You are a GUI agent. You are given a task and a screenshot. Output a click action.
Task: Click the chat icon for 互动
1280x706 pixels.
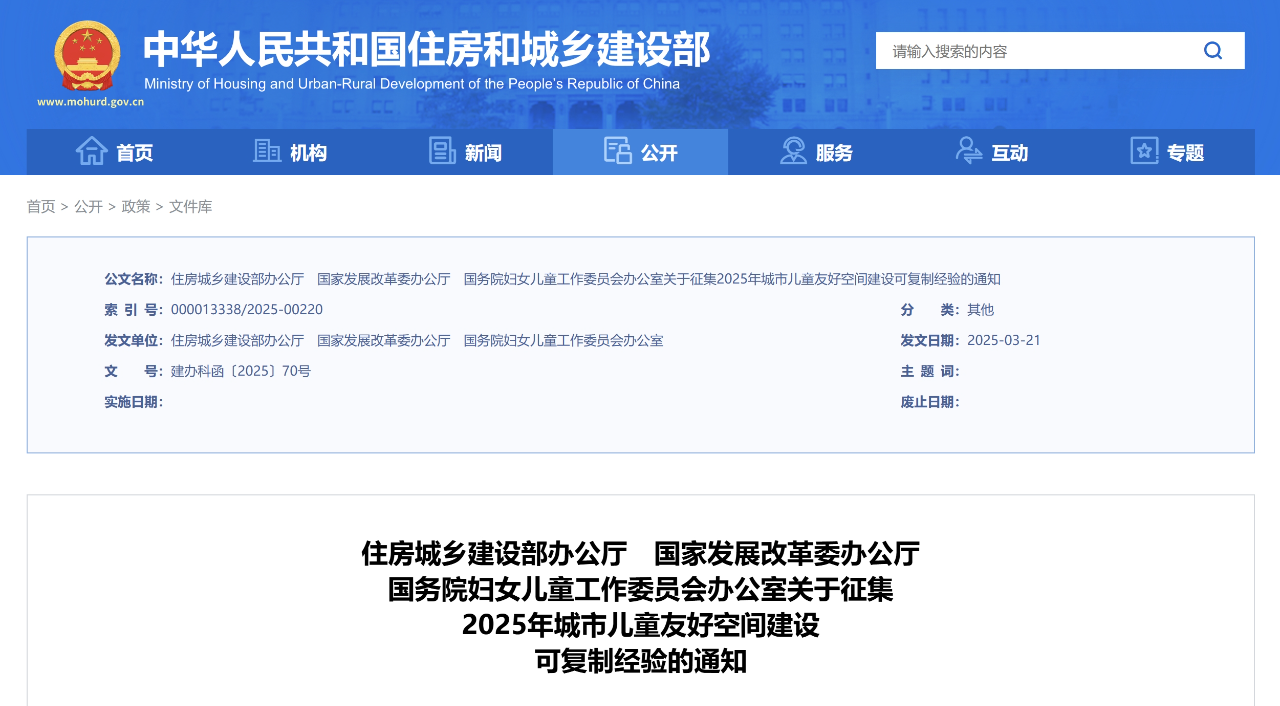pos(967,150)
